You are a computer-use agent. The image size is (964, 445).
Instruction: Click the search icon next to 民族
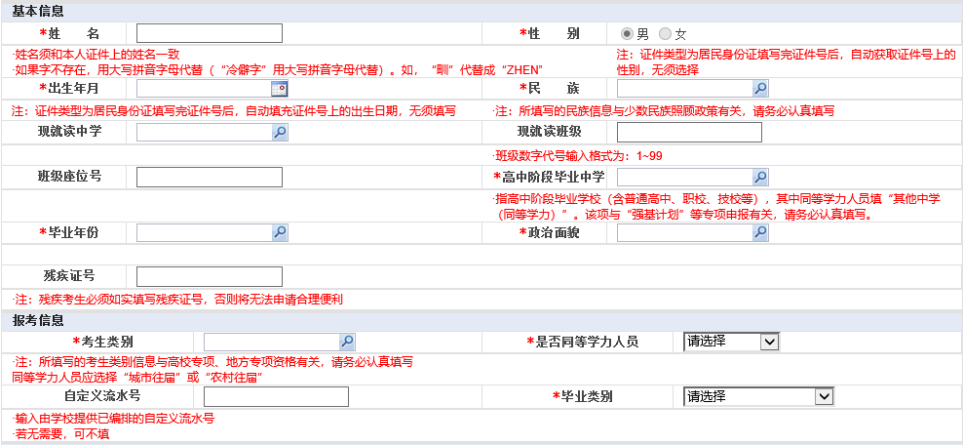pos(760,89)
